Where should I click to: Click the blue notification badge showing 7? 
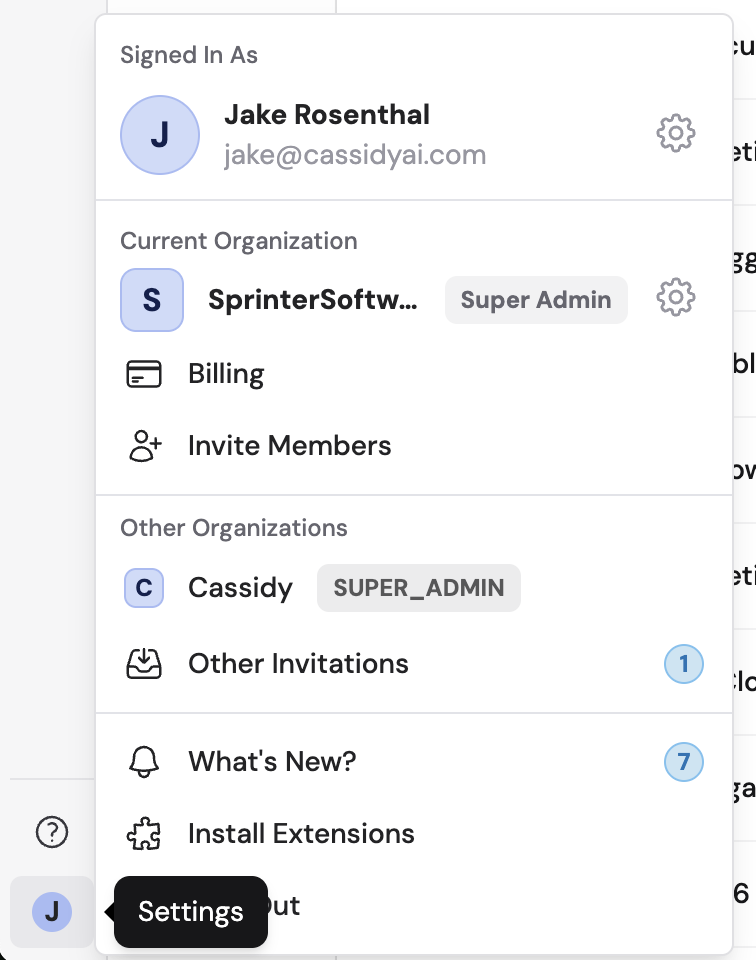(683, 761)
